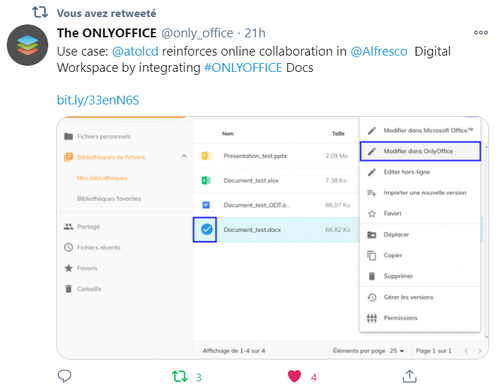Go to previous page with left chevron
This screenshot has width=500, height=390.
[x=466, y=351]
